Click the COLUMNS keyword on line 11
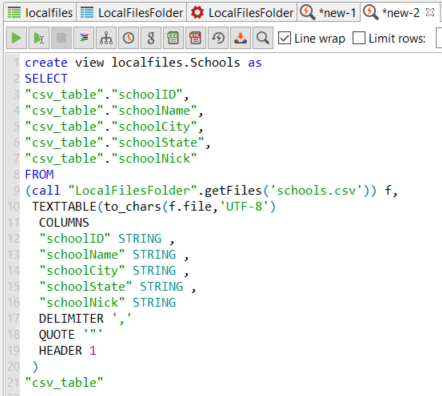Viewport: 442px width, 396px height. tap(64, 223)
